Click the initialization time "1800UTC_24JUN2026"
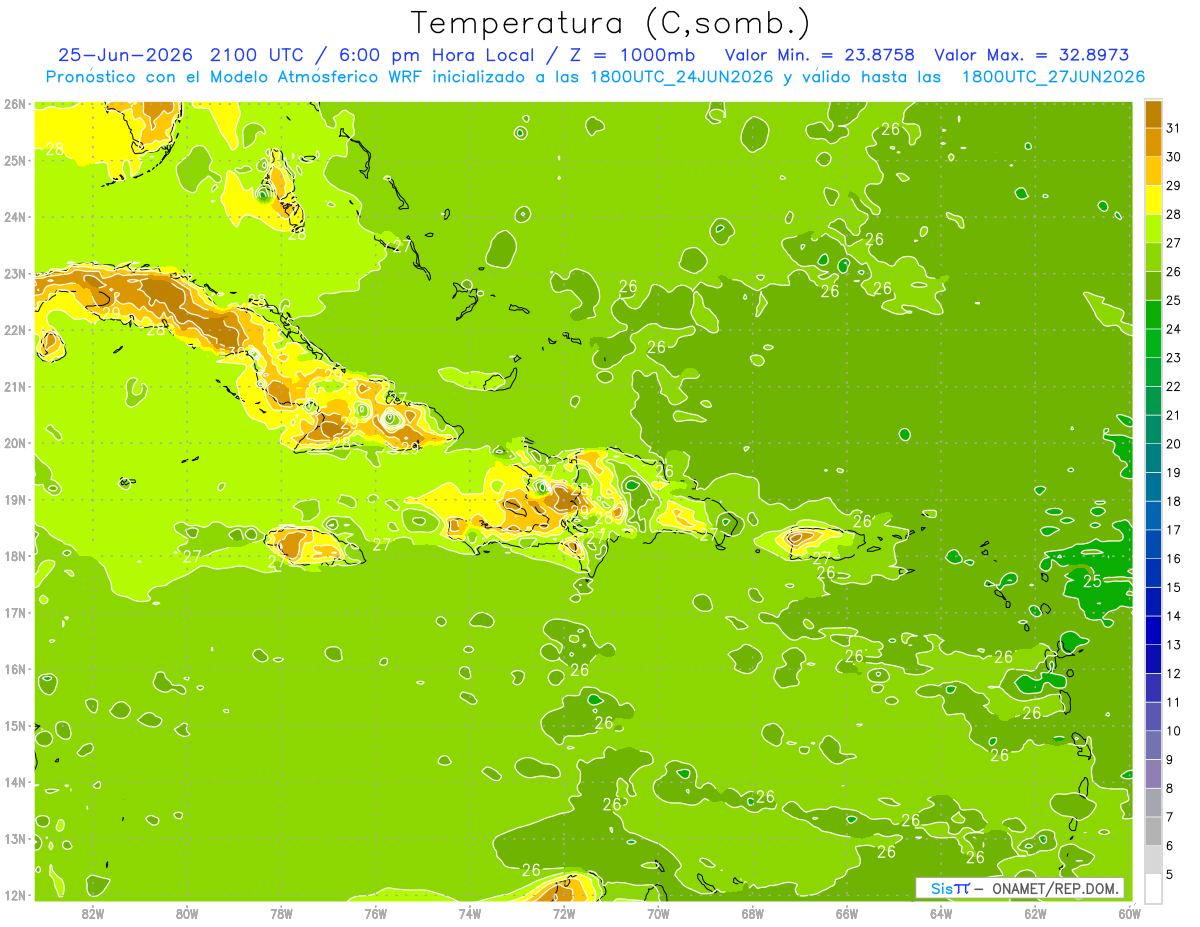 point(680,76)
